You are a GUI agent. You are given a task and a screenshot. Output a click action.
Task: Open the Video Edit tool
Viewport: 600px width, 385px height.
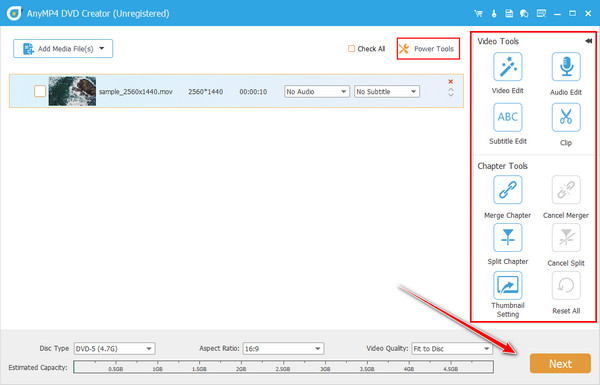click(507, 67)
